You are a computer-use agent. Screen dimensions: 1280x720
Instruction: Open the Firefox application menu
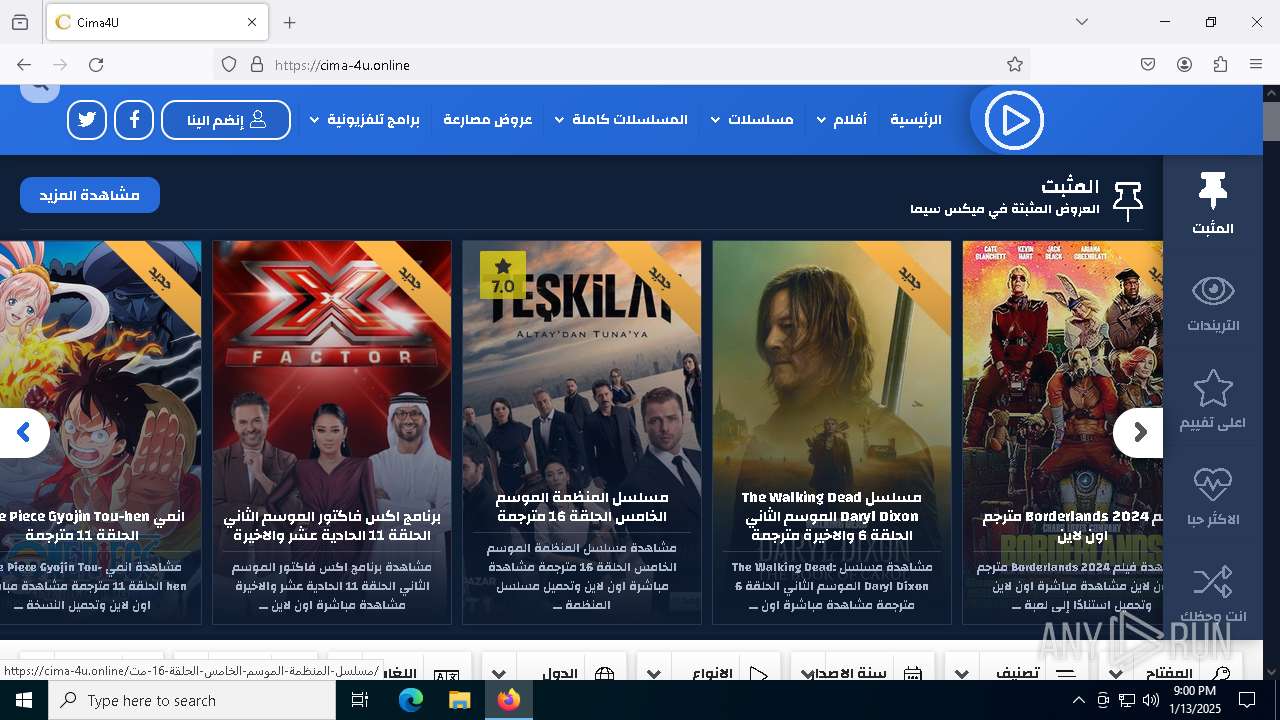click(x=1256, y=64)
